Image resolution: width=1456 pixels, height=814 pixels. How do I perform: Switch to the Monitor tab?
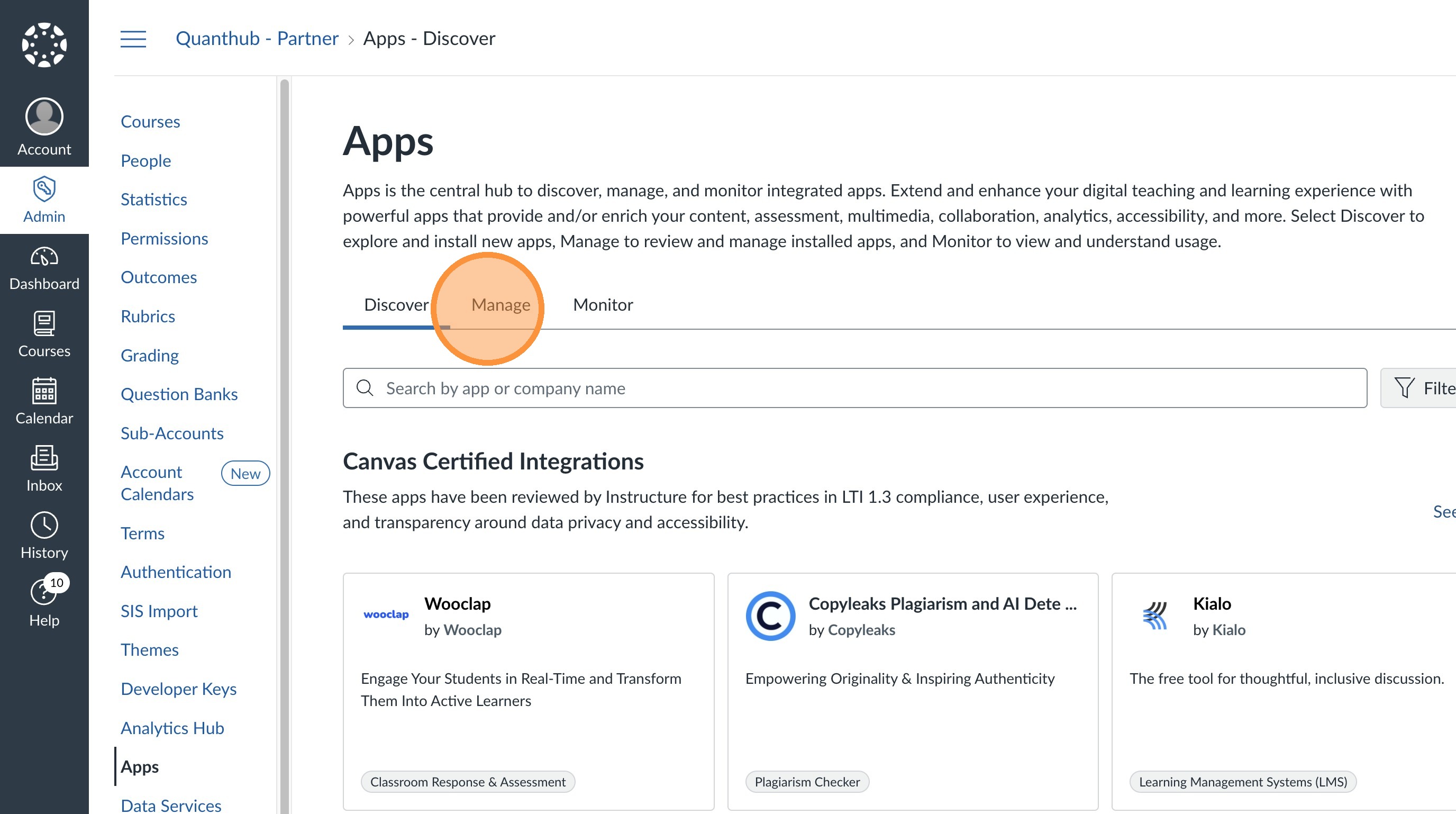(603, 305)
